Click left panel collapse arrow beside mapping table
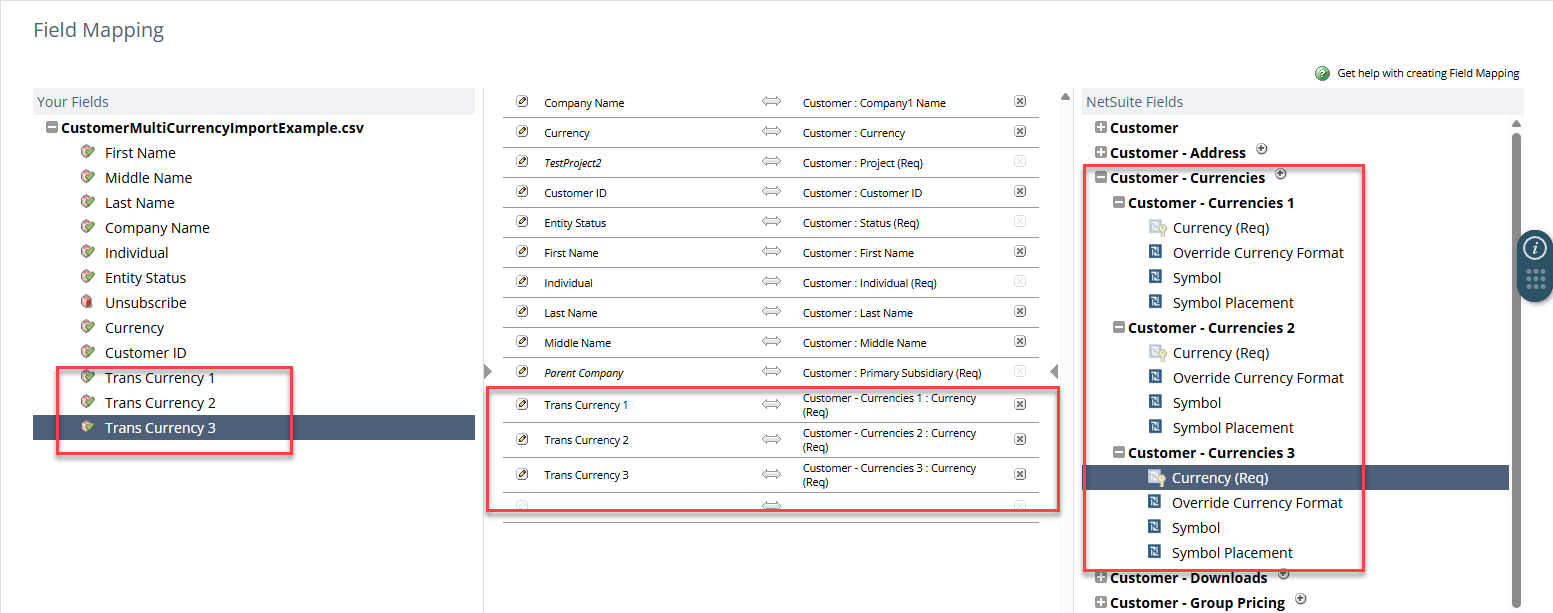 click(488, 371)
